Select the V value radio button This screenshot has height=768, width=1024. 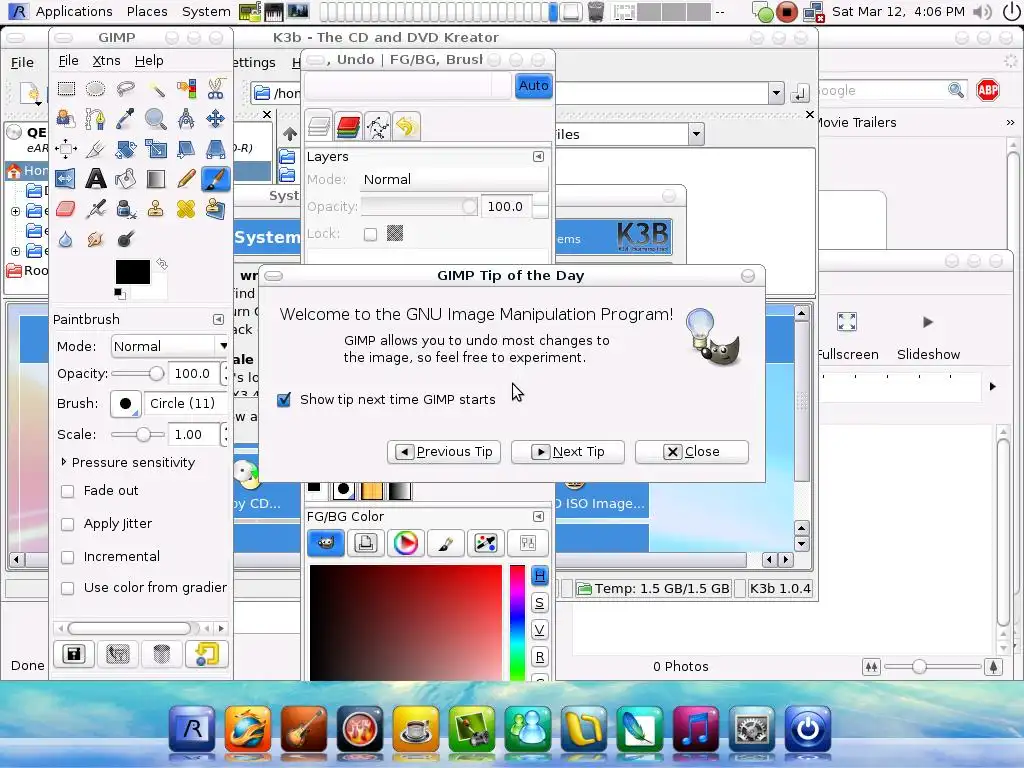[539, 630]
